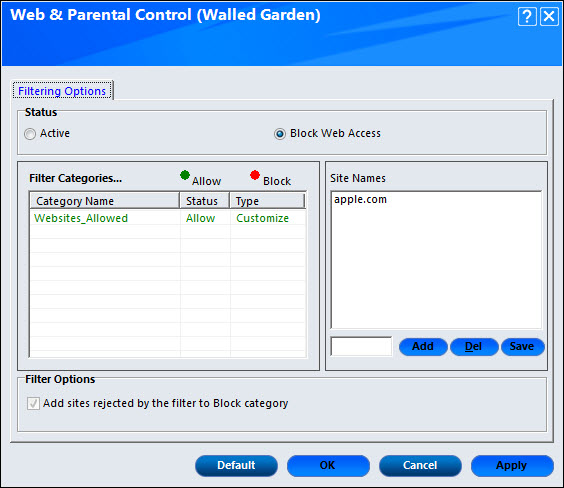Toggle Add sites rejected by filter checkbox
564x488 pixels.
[33, 403]
